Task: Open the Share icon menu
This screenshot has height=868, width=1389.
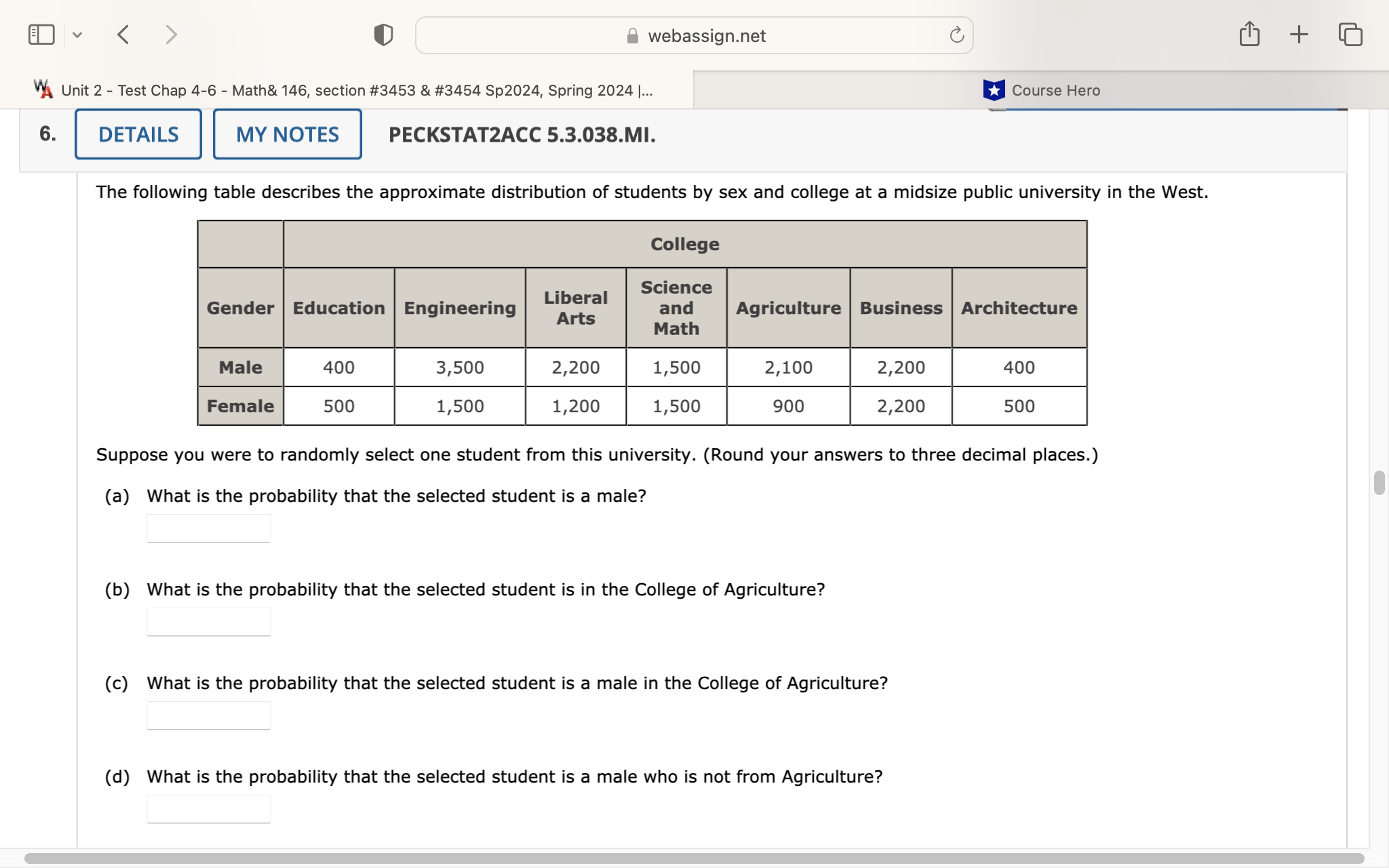Action: [x=1249, y=34]
